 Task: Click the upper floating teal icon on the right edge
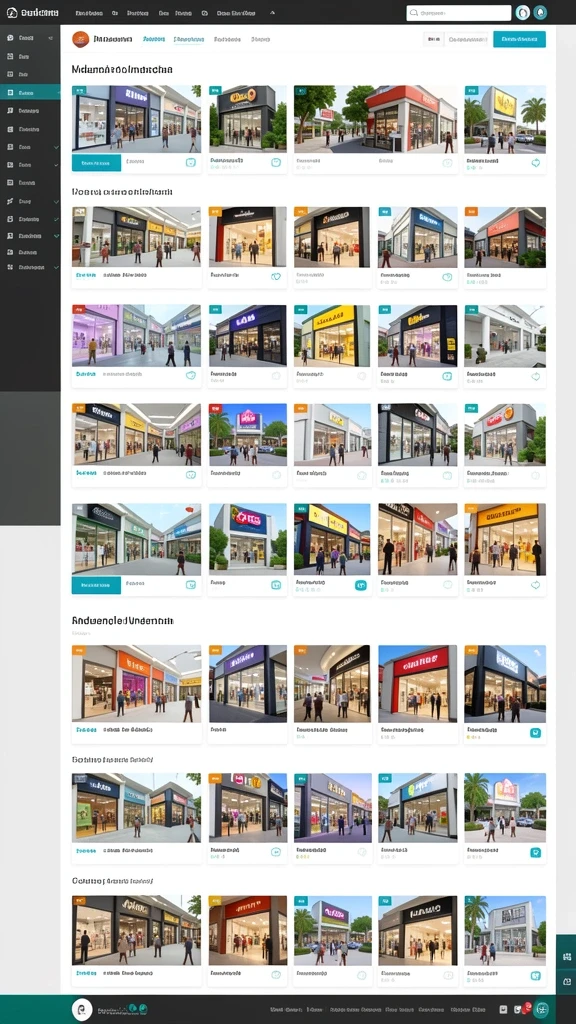[x=567, y=956]
